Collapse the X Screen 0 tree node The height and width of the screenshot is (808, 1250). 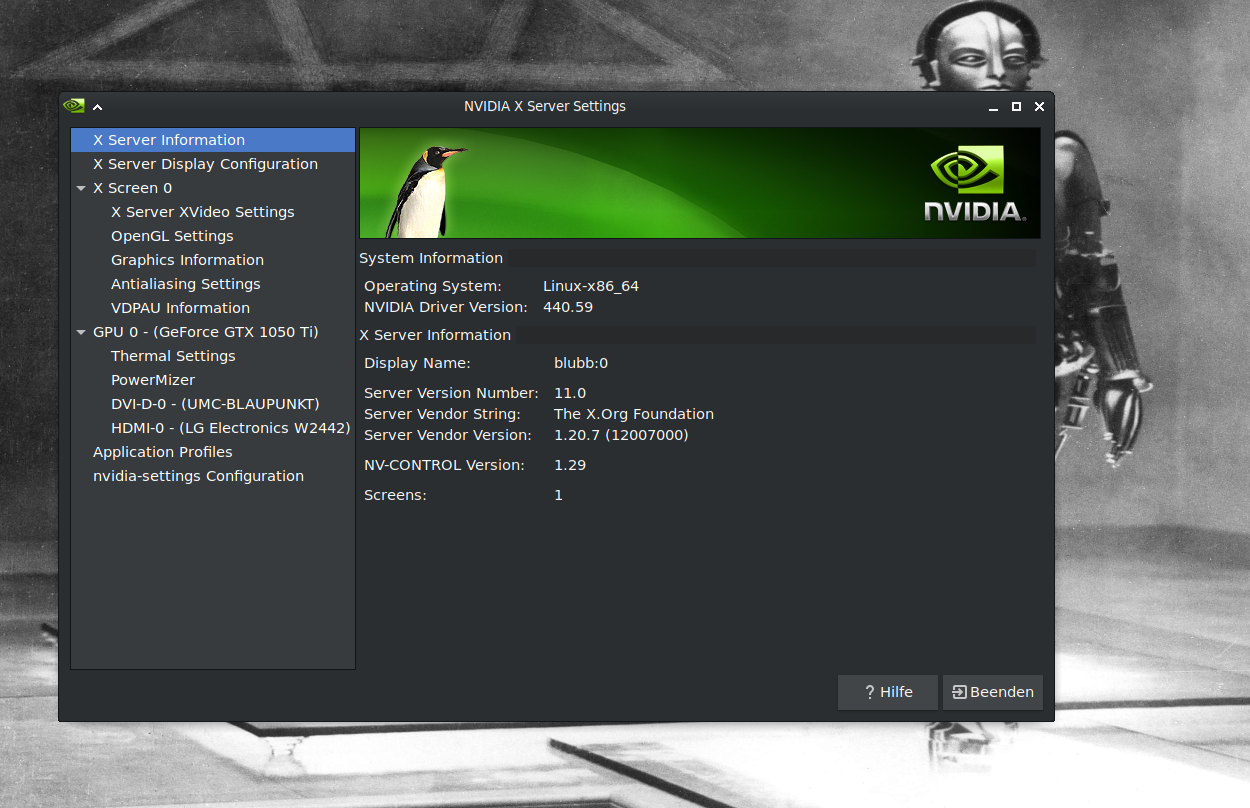pyautogui.click(x=81, y=188)
